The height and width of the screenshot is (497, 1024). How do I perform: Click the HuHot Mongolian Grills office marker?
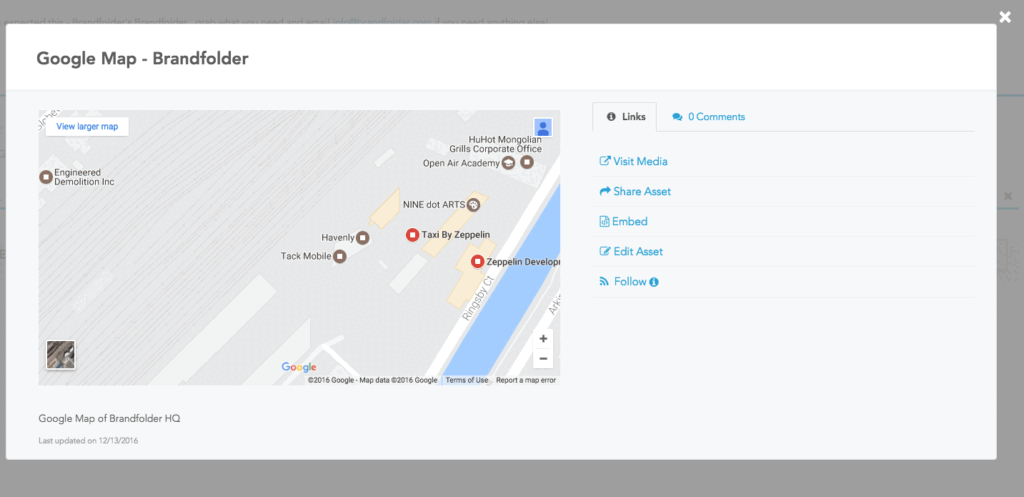click(x=526, y=162)
